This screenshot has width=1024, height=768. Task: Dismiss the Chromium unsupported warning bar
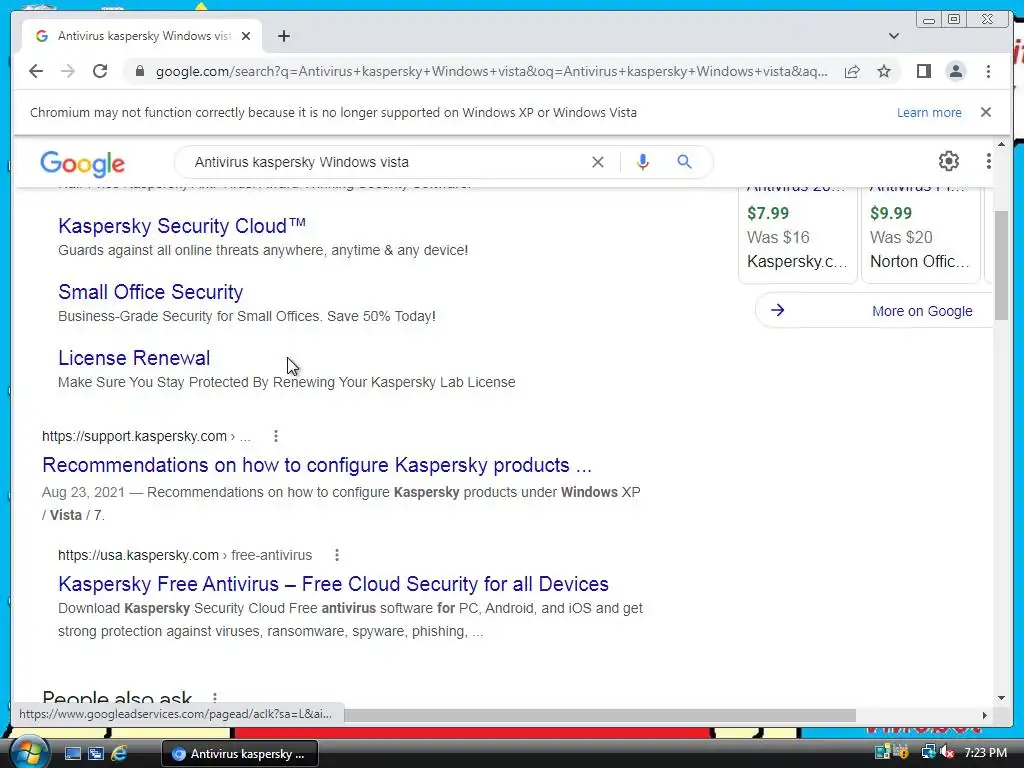(x=986, y=112)
